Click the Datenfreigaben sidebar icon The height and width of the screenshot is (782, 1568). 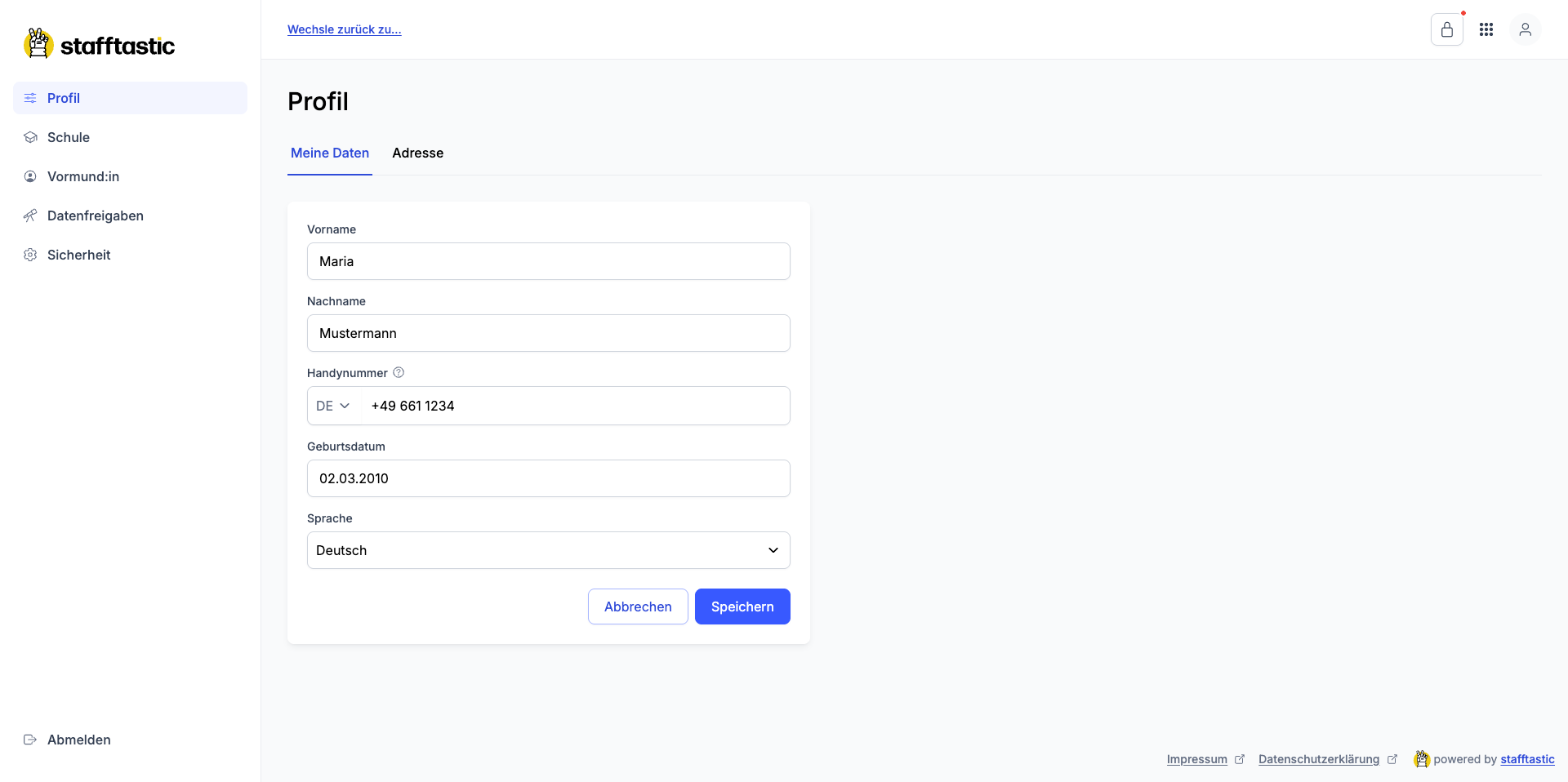click(x=30, y=215)
